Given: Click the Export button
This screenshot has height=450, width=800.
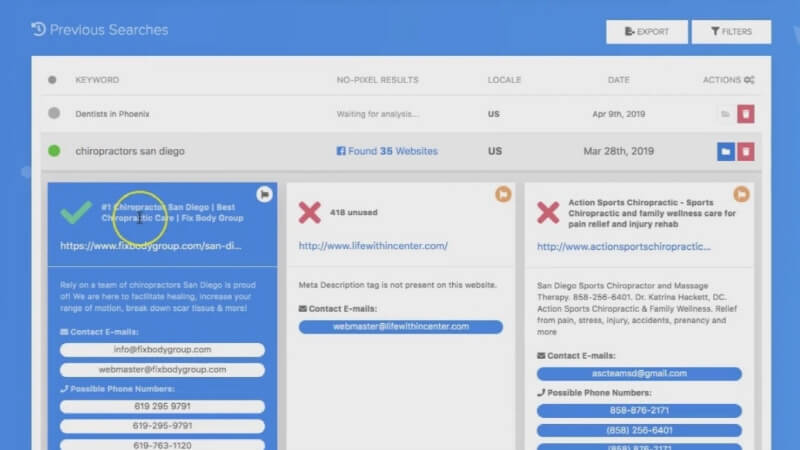Looking at the screenshot, I should pyautogui.click(x=646, y=32).
